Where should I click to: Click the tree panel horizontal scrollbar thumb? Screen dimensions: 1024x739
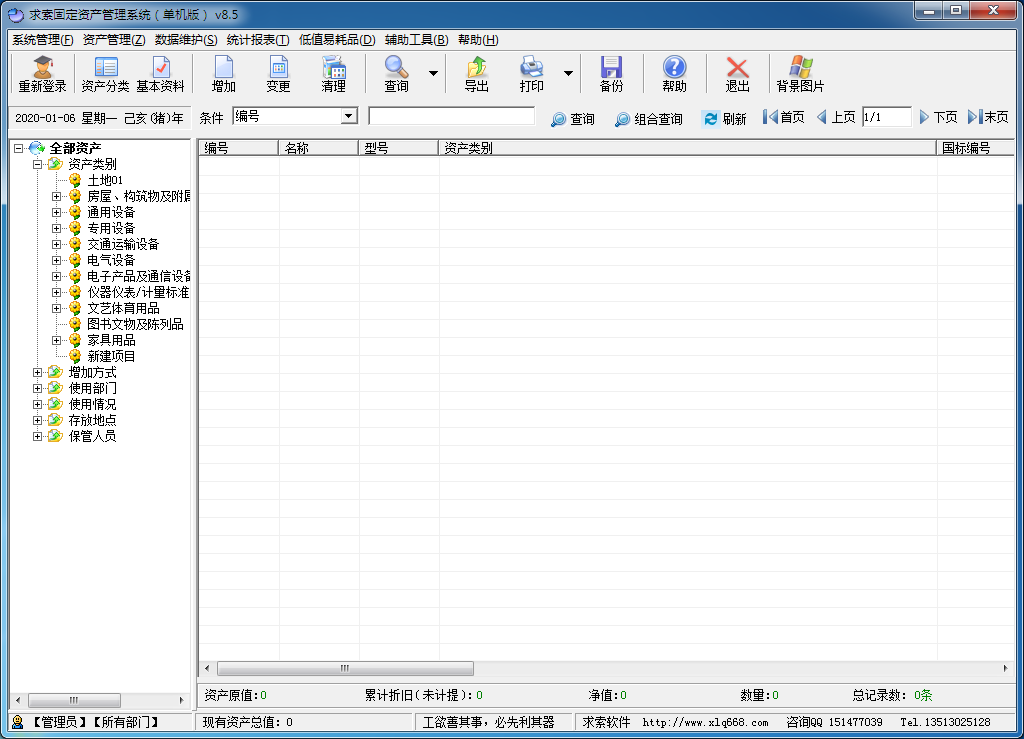pyautogui.click(x=74, y=700)
